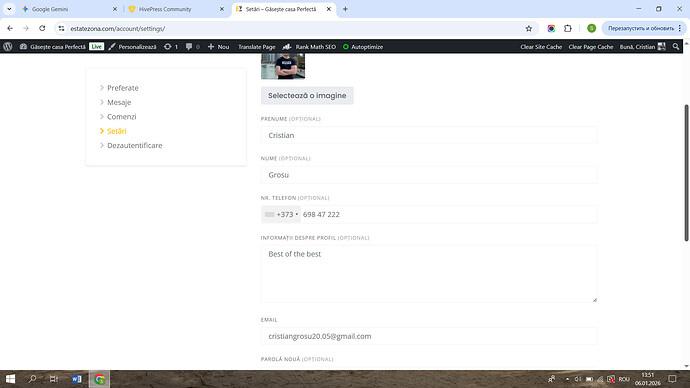Click the Prenume field with Cristian
Viewport: 690px width, 388px height.
click(429, 135)
